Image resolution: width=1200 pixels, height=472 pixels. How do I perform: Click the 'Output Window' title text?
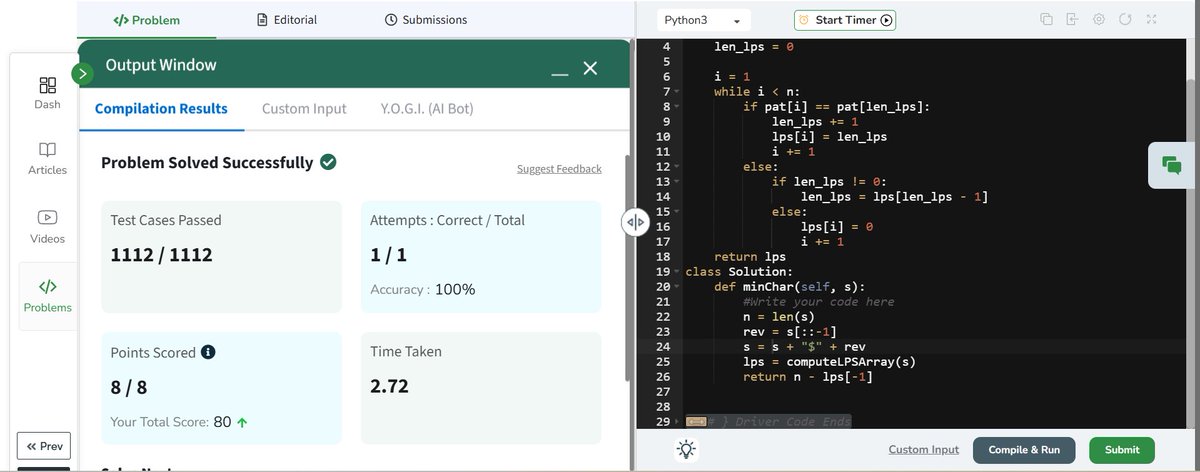click(x=161, y=65)
